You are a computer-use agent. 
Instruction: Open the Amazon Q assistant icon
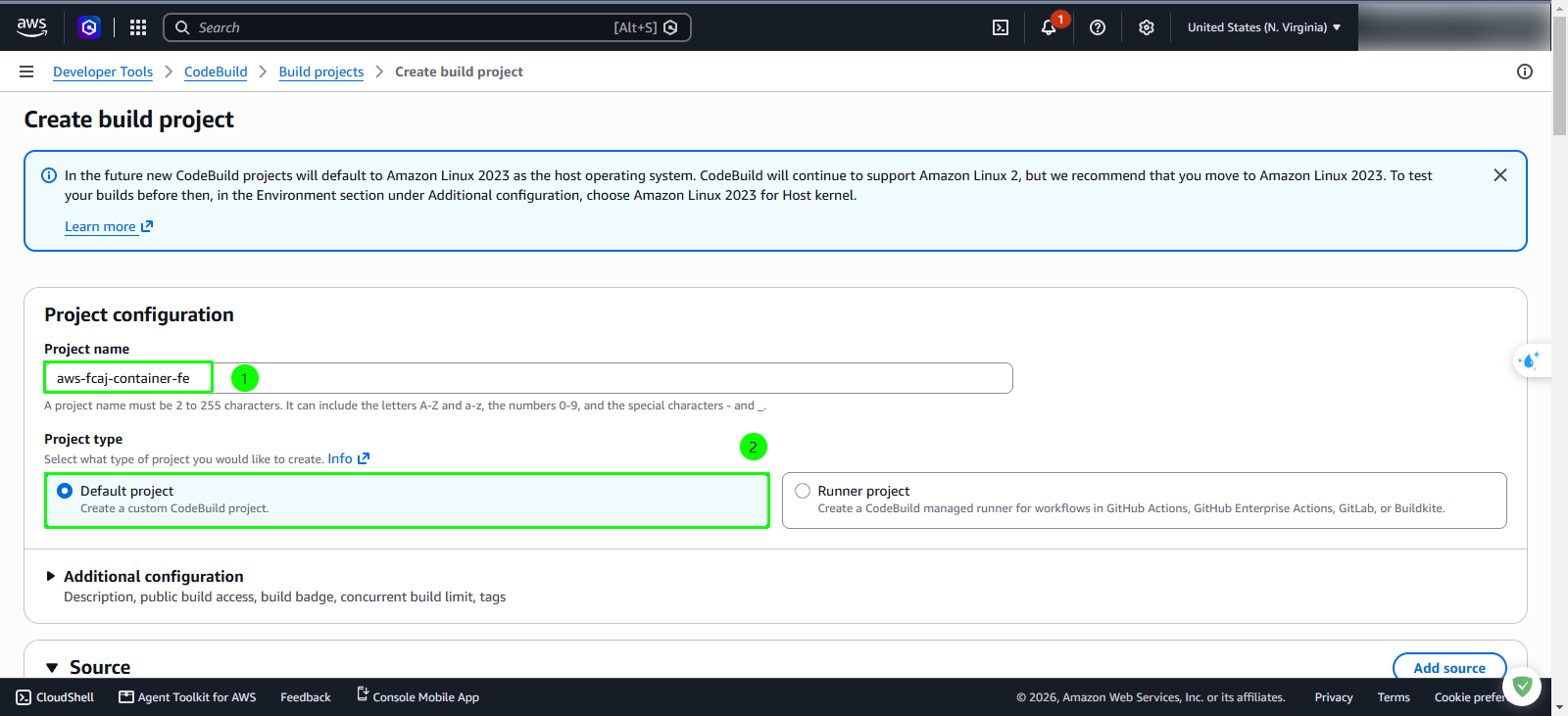click(x=1530, y=360)
